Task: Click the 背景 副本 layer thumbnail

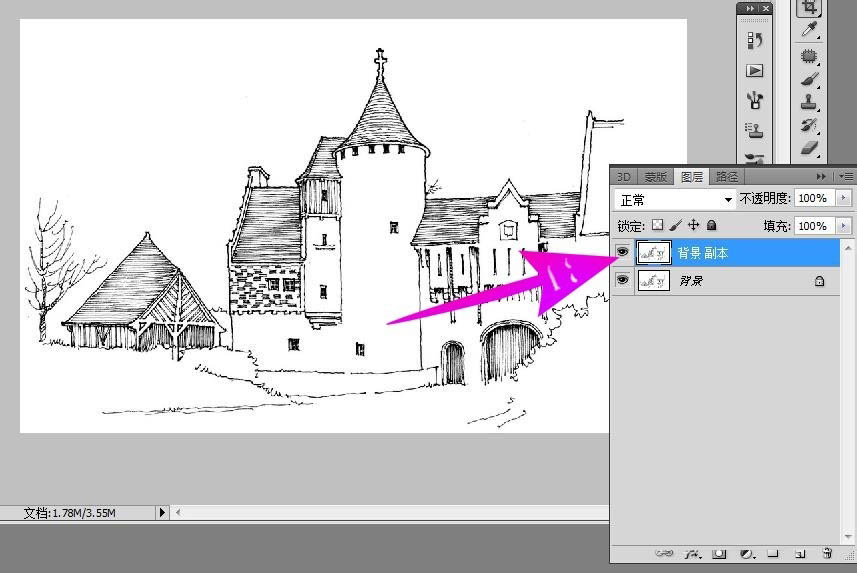Action: (x=654, y=253)
